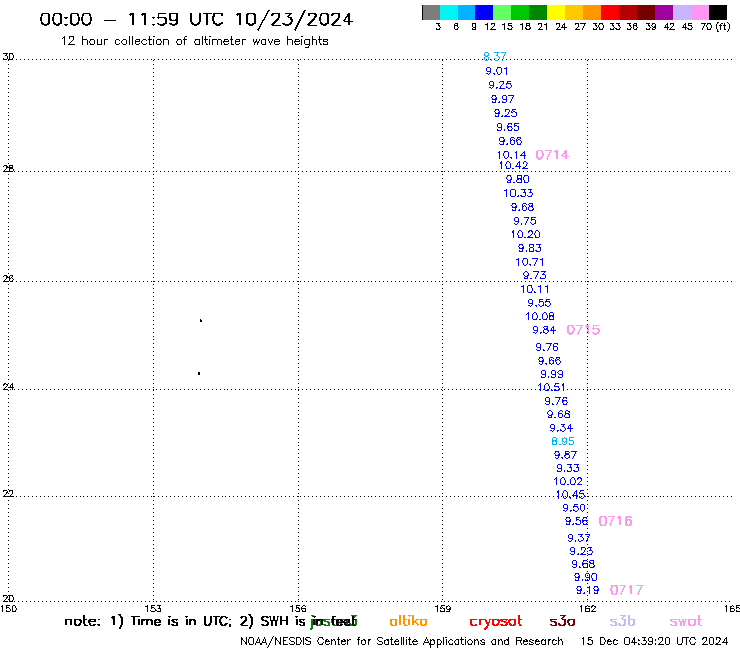Select the pink 0716 time marker
The image size is (740, 650).
615,521
